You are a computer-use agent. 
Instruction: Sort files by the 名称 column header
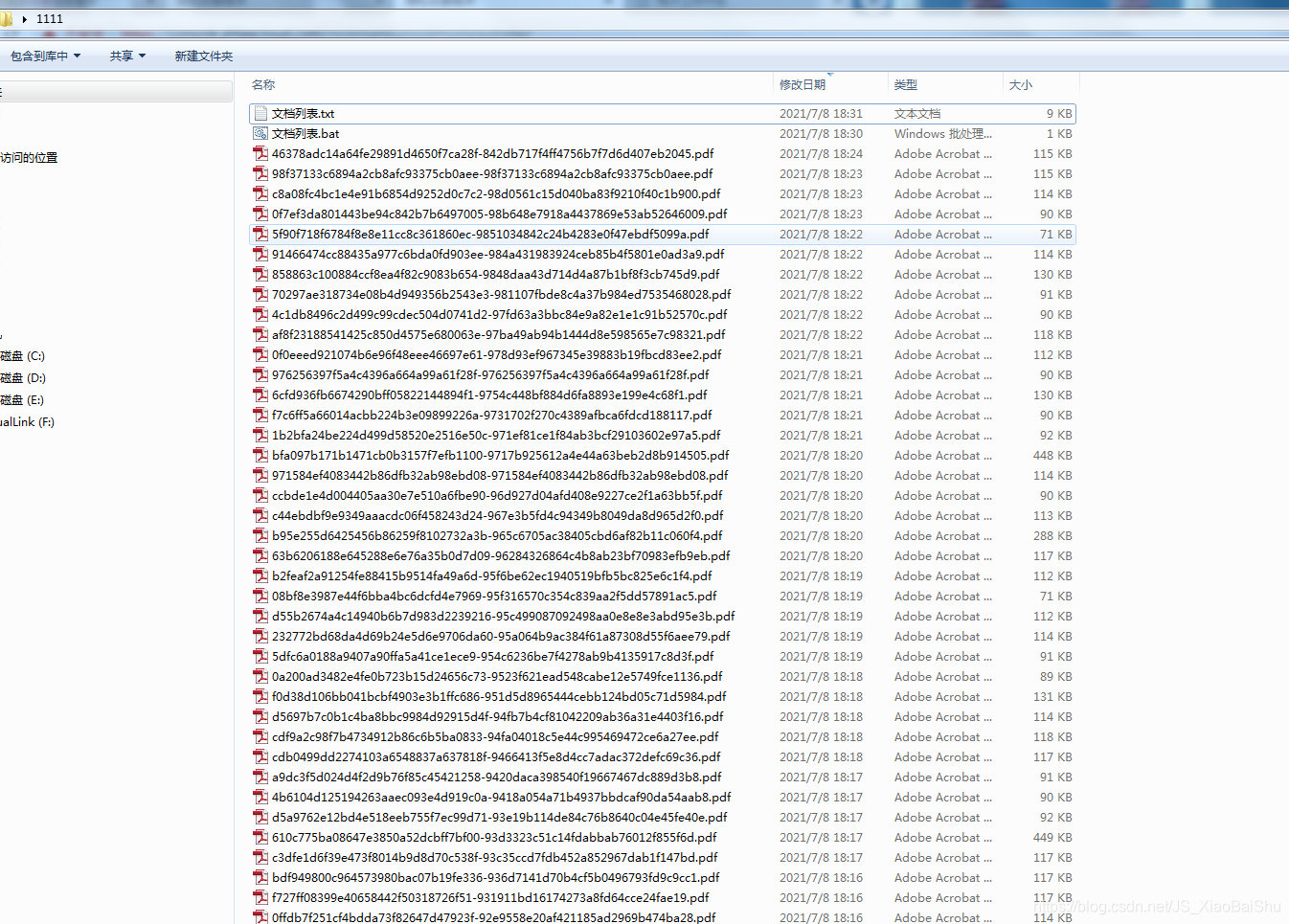pyautogui.click(x=263, y=84)
